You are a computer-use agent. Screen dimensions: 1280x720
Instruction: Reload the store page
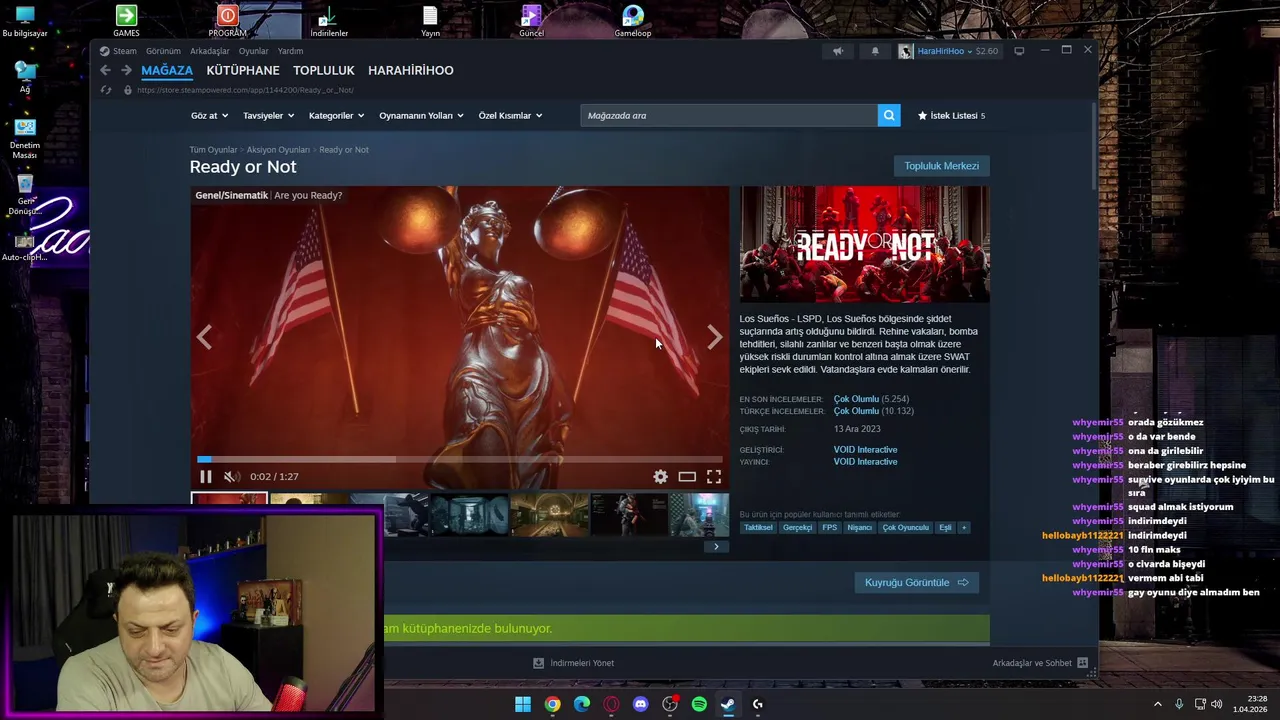pyautogui.click(x=105, y=90)
